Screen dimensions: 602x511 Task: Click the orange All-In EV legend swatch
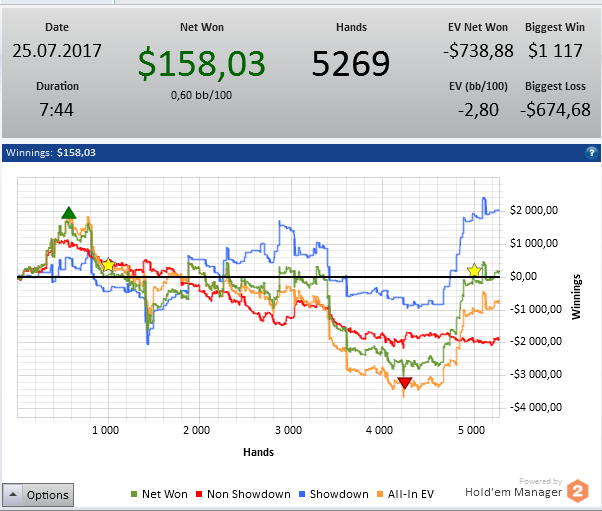point(380,494)
